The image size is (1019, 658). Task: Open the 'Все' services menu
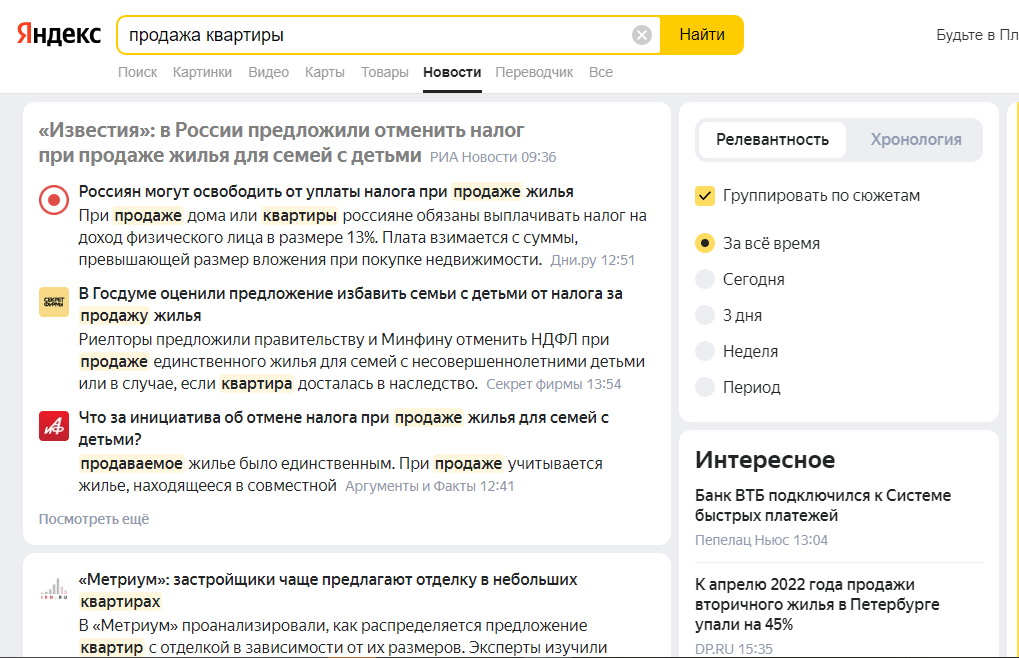pos(601,72)
